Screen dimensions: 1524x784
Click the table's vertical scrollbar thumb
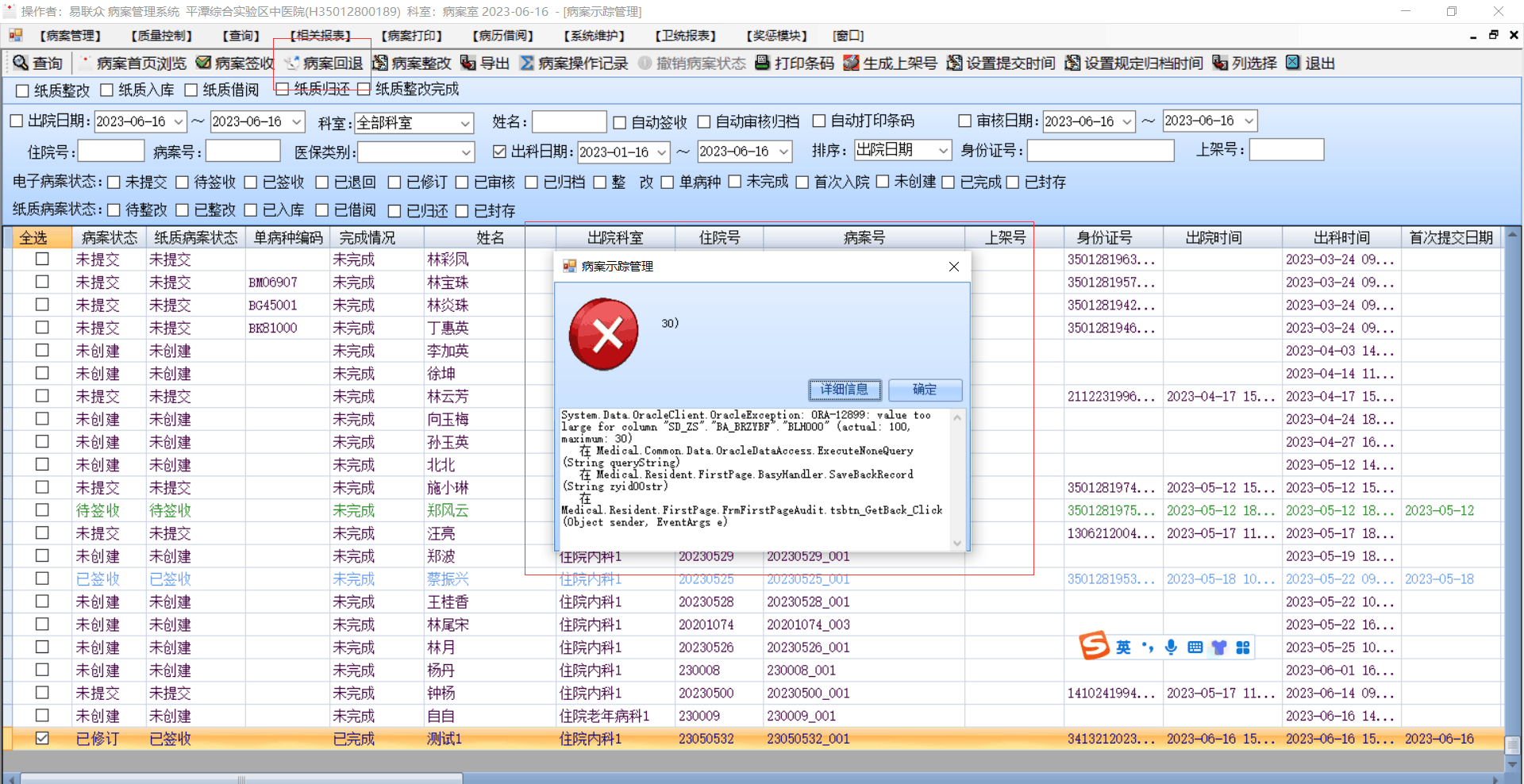[1512, 745]
